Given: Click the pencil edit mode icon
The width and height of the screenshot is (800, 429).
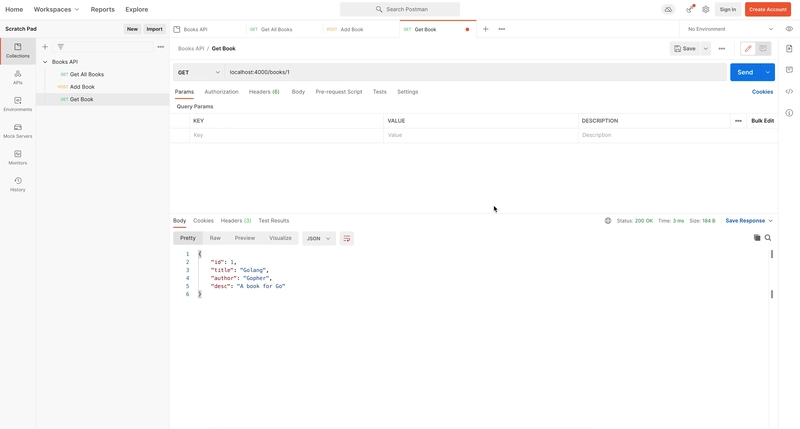Looking at the screenshot, I should coord(748,48).
